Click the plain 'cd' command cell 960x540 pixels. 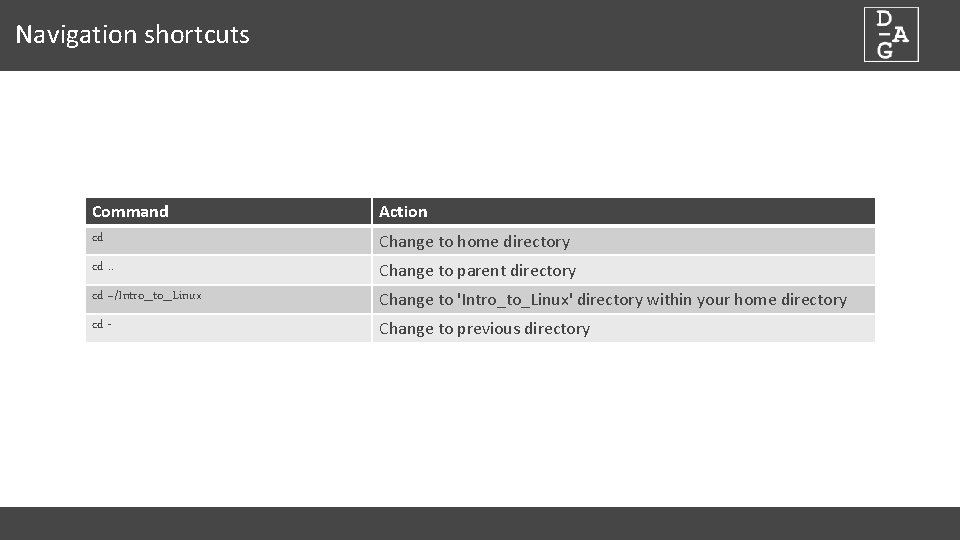tap(98, 237)
